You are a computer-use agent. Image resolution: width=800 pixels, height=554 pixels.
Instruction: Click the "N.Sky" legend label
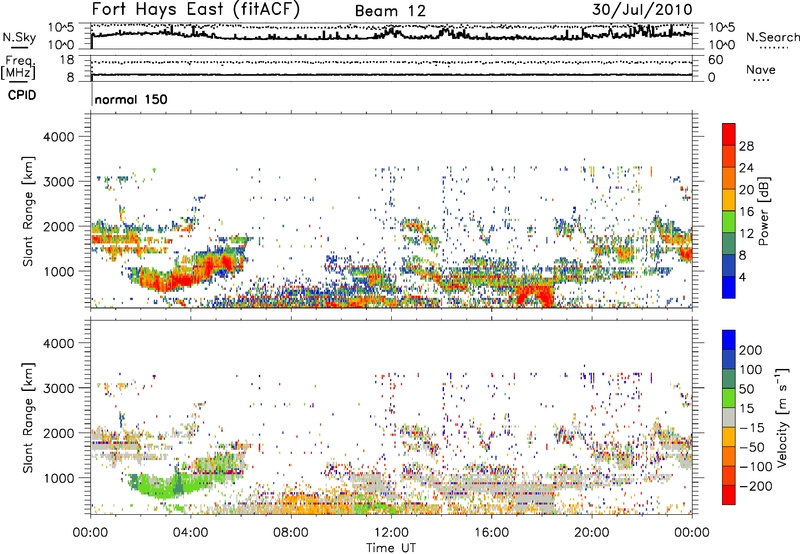click(x=19, y=37)
